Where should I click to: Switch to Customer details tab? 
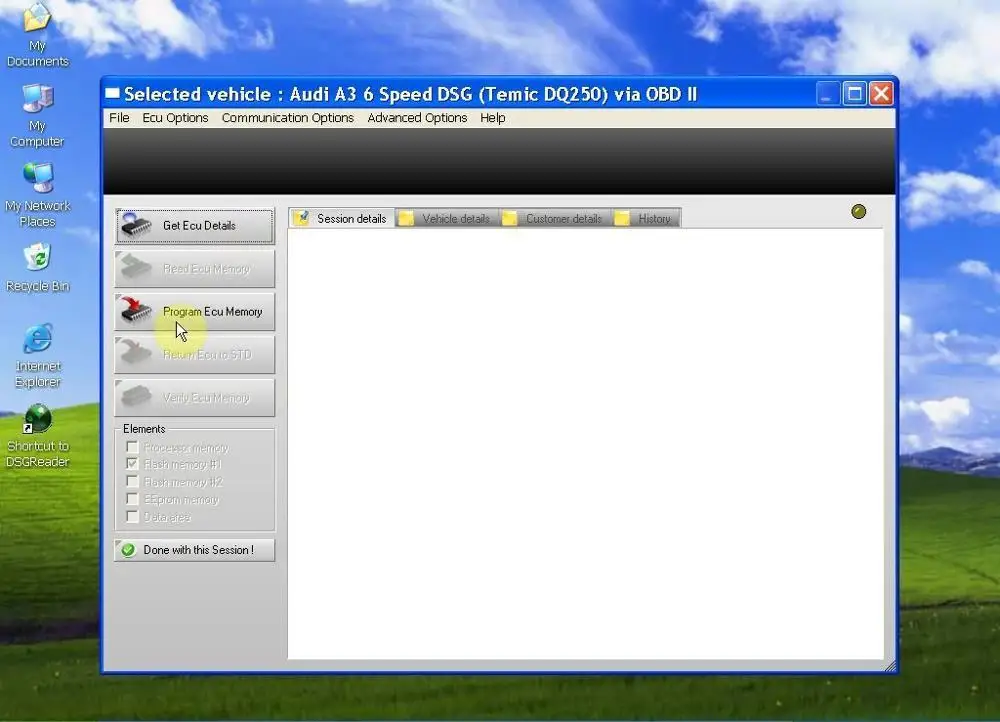[554, 219]
